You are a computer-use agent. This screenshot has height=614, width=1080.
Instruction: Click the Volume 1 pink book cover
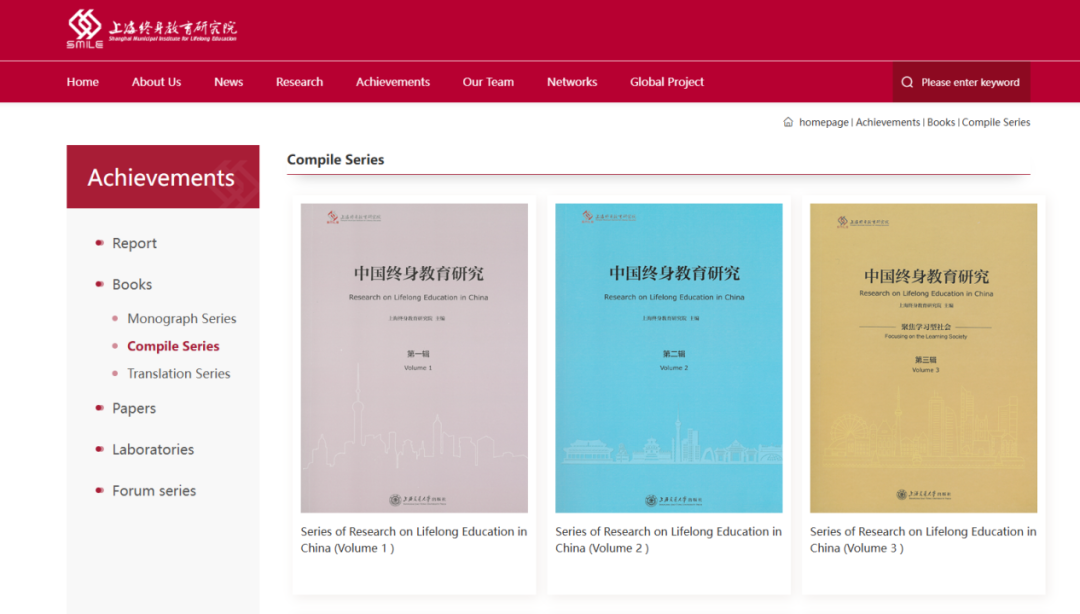tap(414, 358)
